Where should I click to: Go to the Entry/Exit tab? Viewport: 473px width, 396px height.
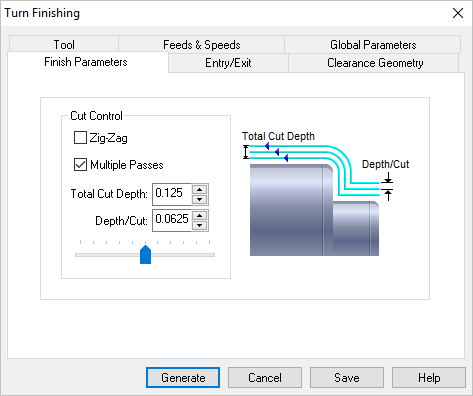click(x=228, y=63)
